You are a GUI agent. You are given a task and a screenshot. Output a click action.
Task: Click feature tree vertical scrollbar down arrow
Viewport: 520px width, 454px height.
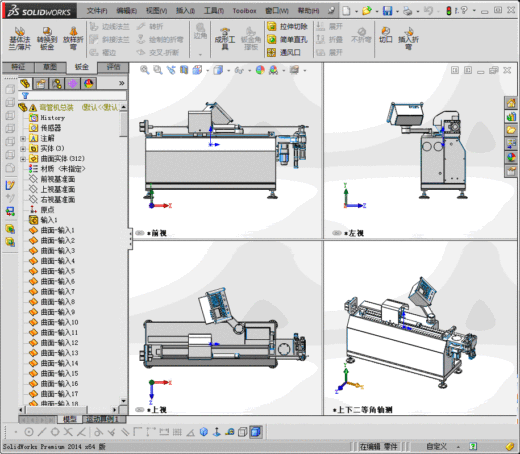123,401
